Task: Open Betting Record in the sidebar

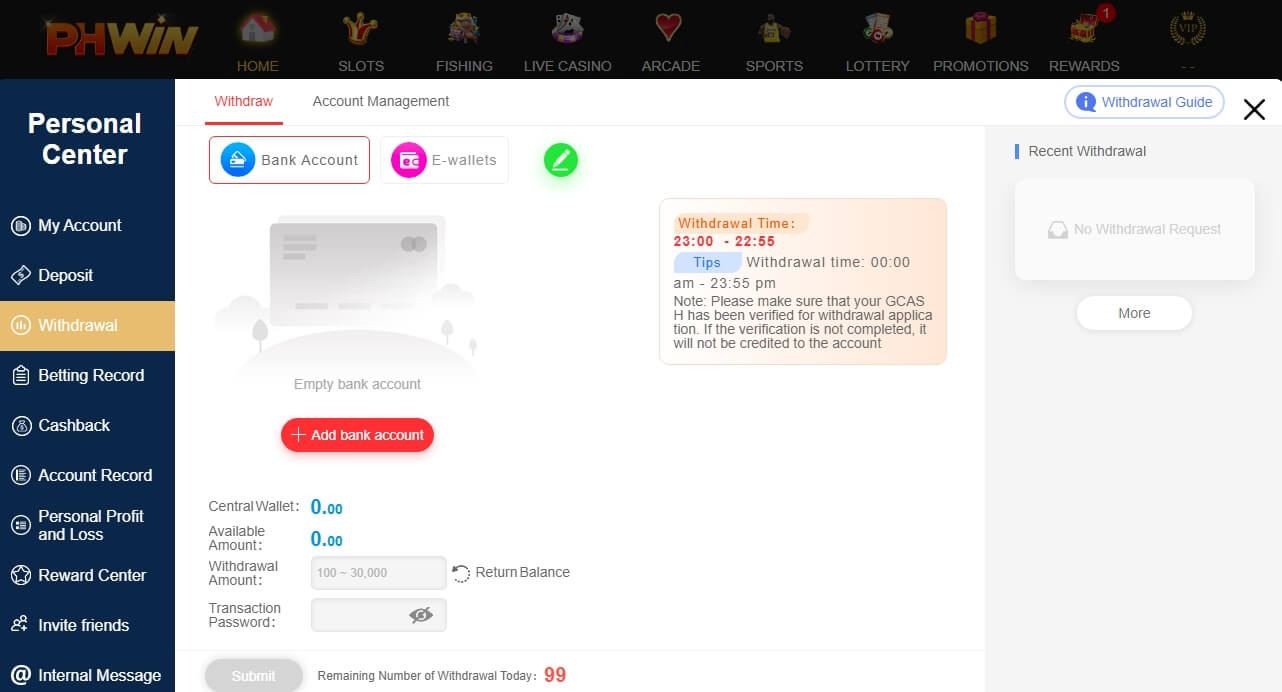Action: pos(87,375)
